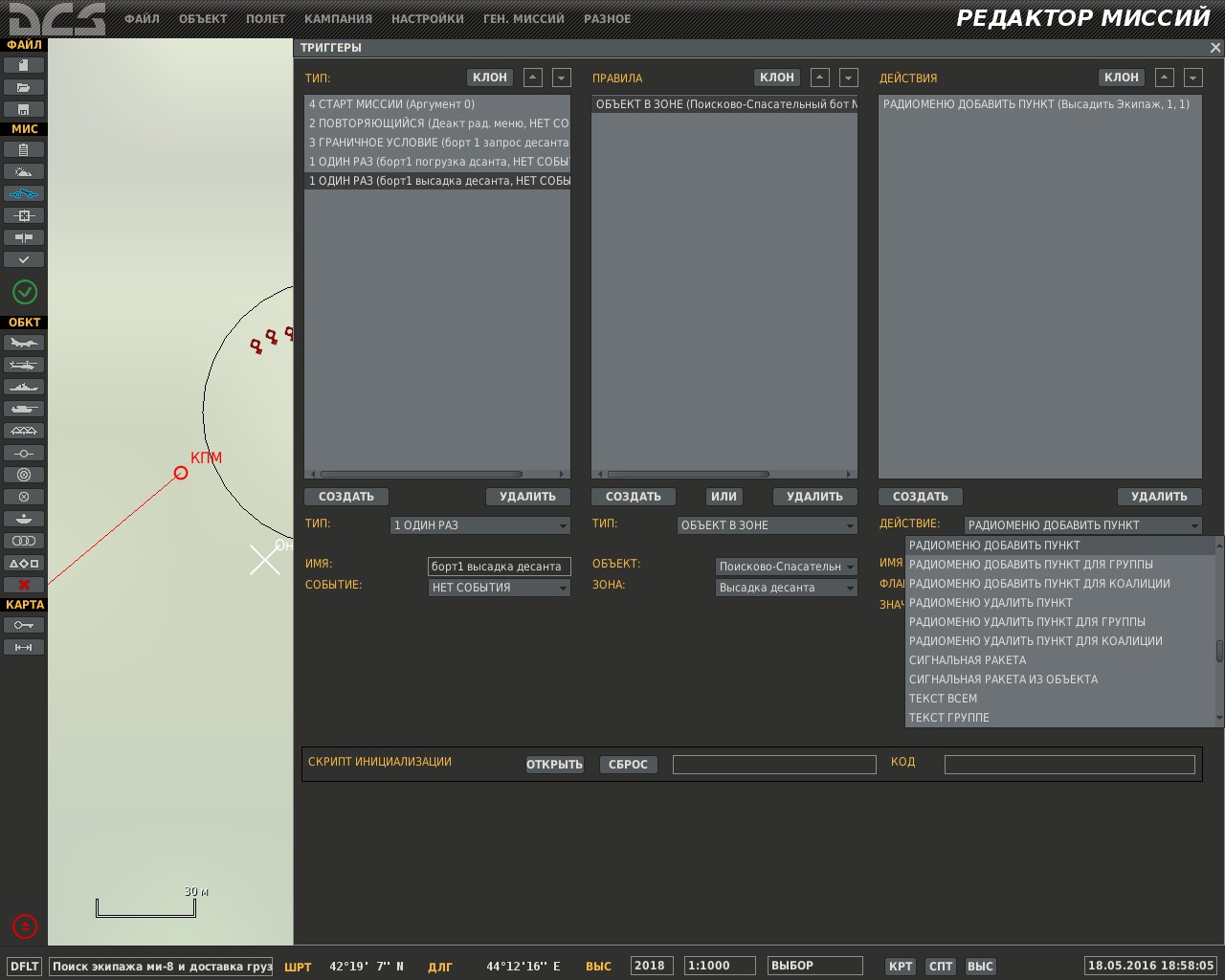
Task: Move action down in ДЕЙСТВИЯ list
Action: pos(1192,78)
